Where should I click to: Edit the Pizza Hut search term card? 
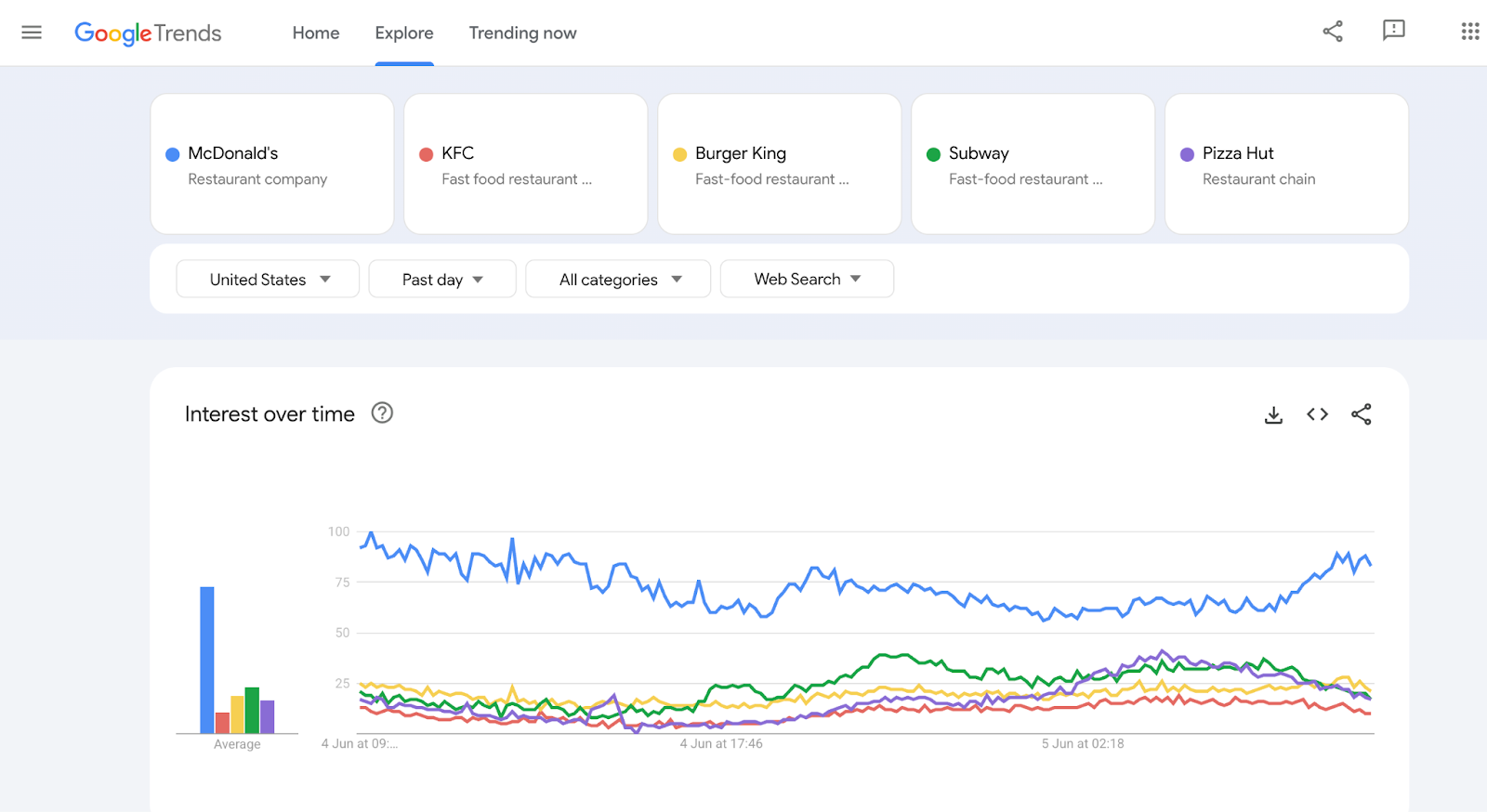[x=1287, y=164]
